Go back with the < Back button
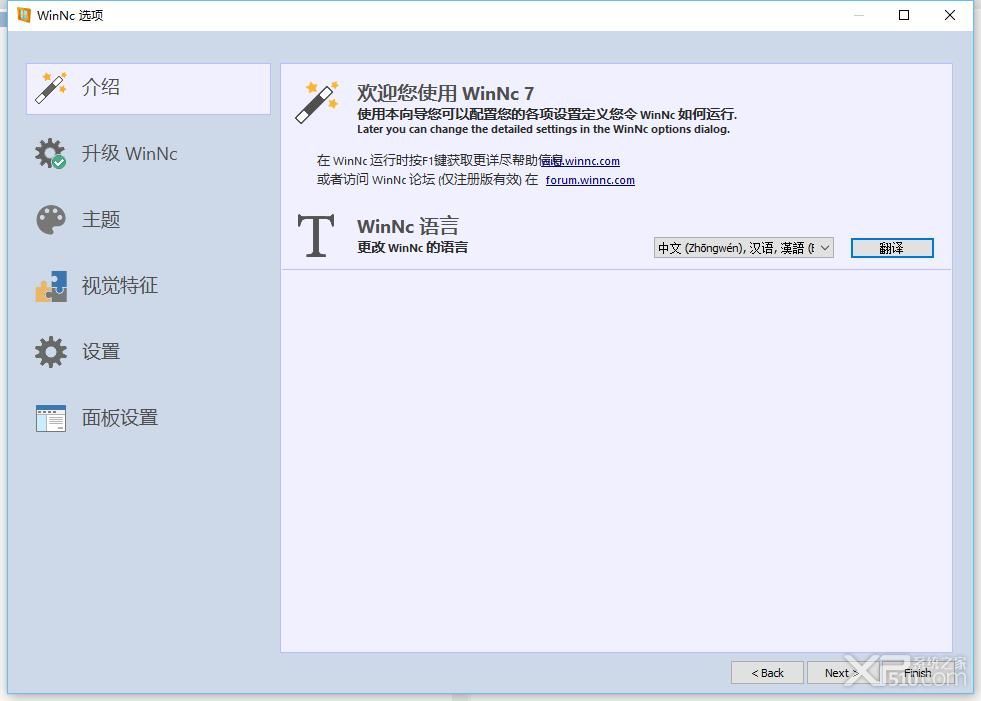The width and height of the screenshot is (981, 701). click(767, 673)
